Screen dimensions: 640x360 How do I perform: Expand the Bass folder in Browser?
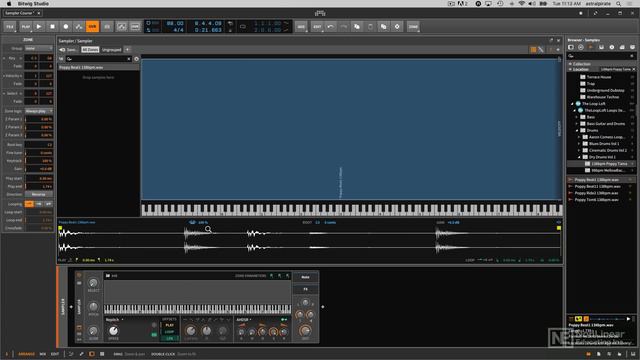pos(577,117)
